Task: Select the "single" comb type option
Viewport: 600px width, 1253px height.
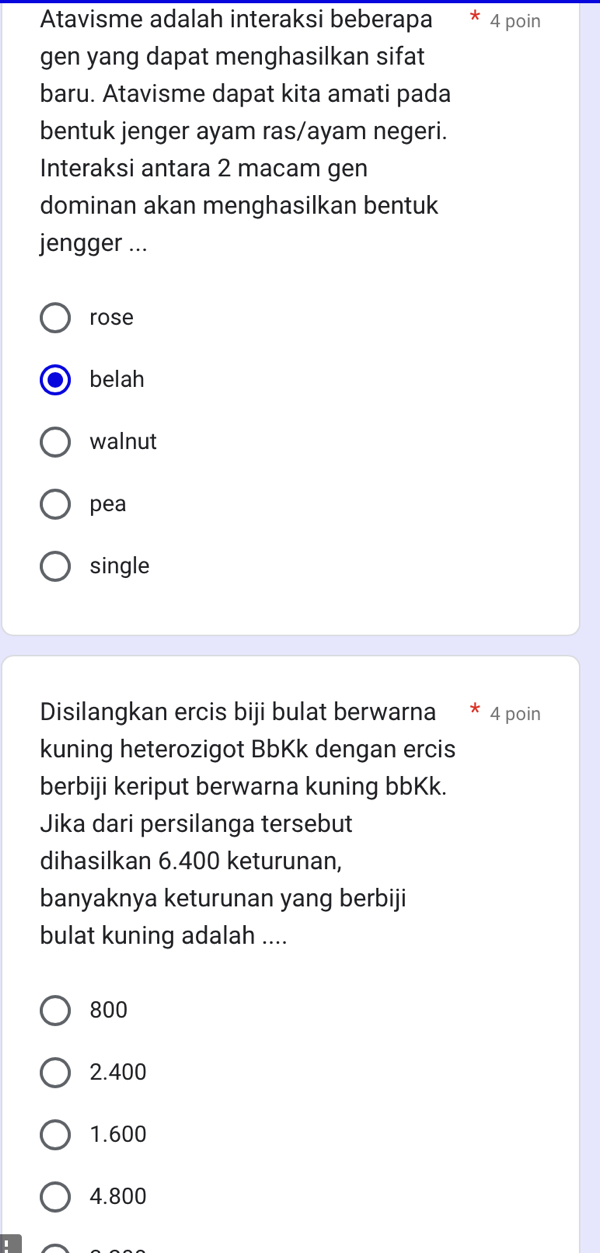Action: pos(55,566)
